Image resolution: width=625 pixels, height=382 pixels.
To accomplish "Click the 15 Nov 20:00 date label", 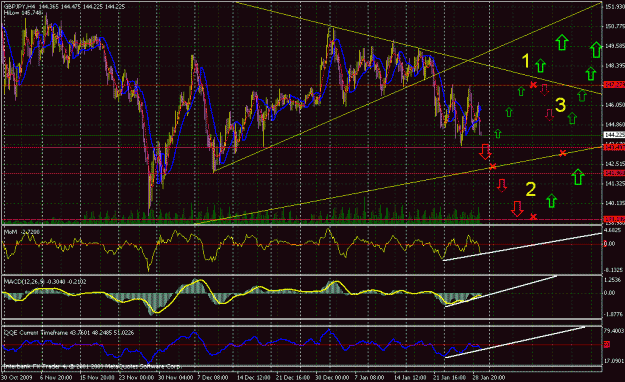I will (97, 377).
